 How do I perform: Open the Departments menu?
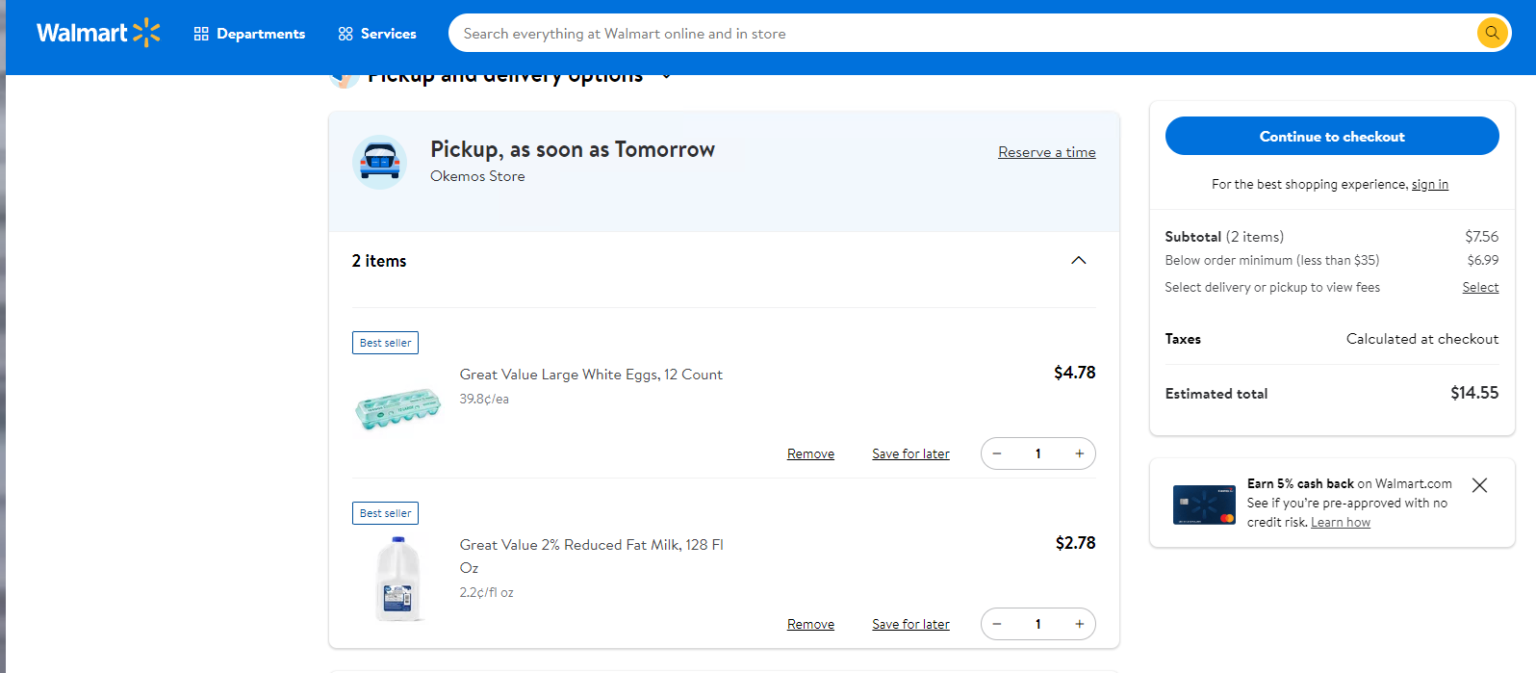tap(249, 34)
